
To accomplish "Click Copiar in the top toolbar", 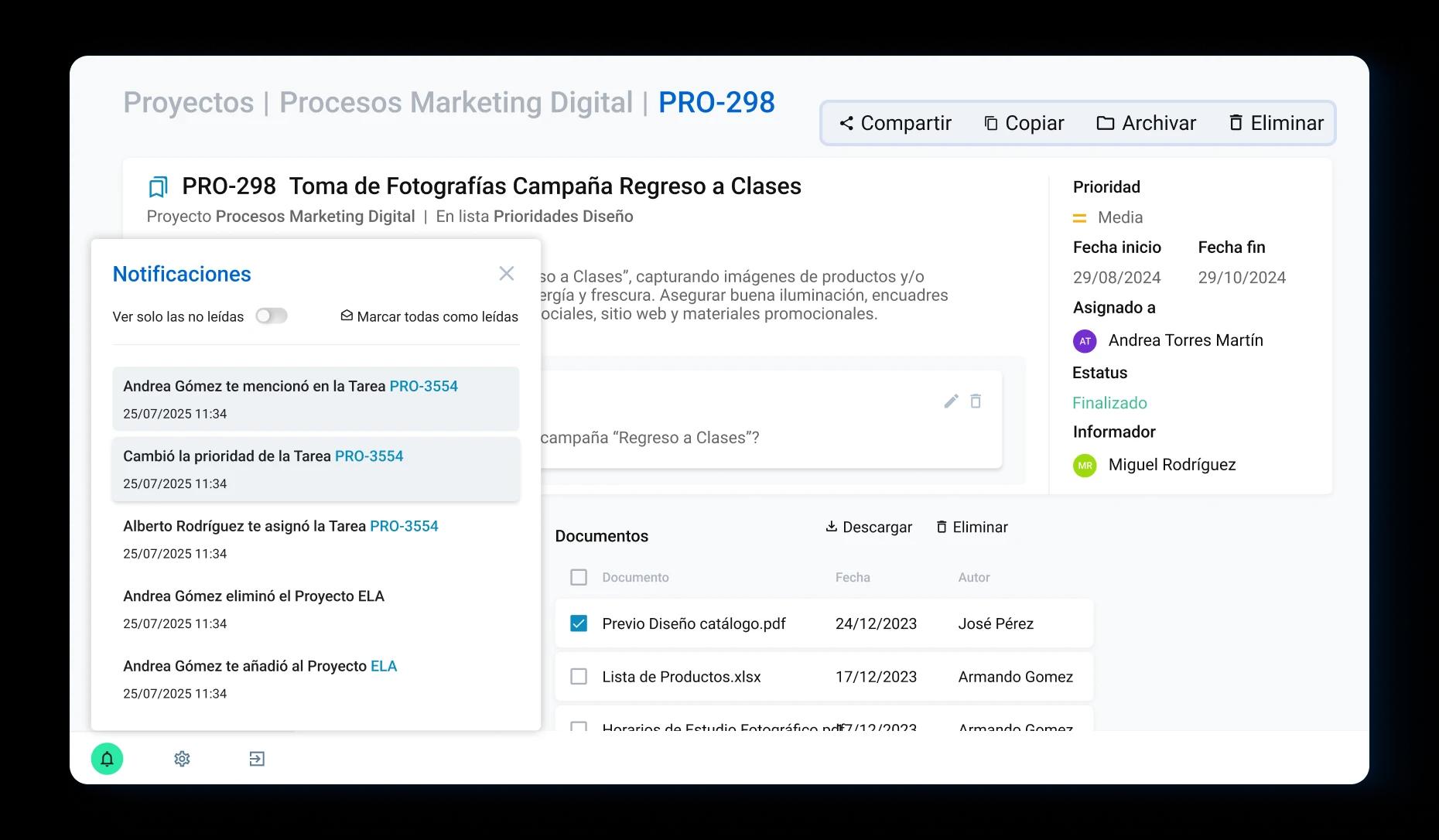I will 1024,124.
